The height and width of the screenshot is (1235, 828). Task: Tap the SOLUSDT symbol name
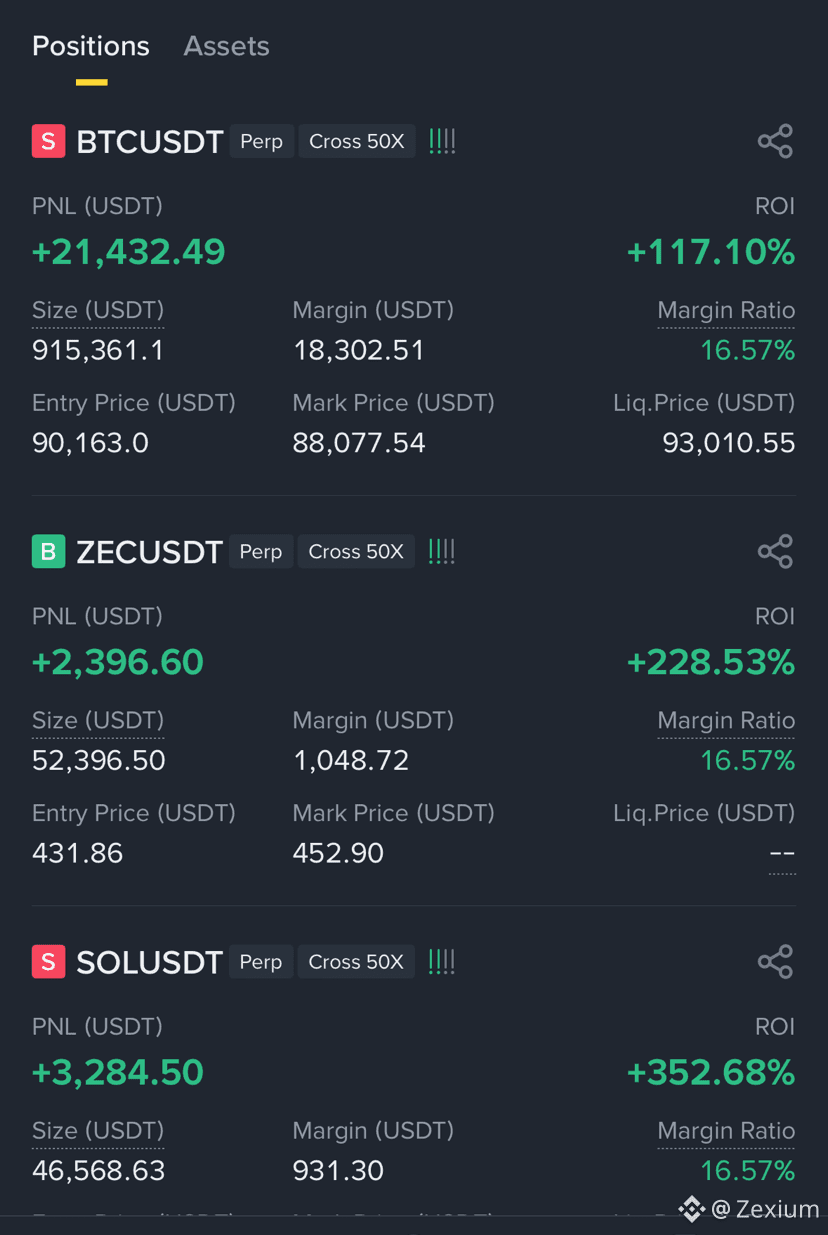pyautogui.click(x=149, y=962)
